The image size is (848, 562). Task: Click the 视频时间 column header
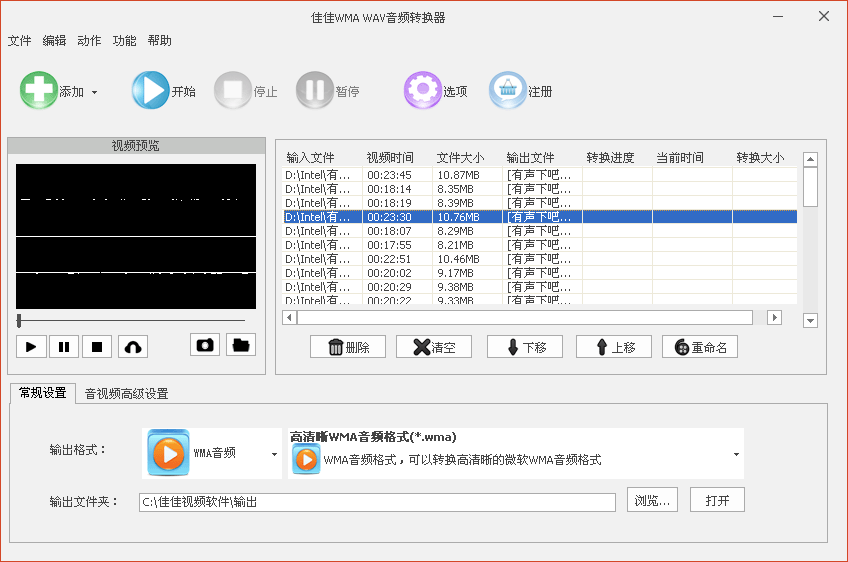pos(390,158)
